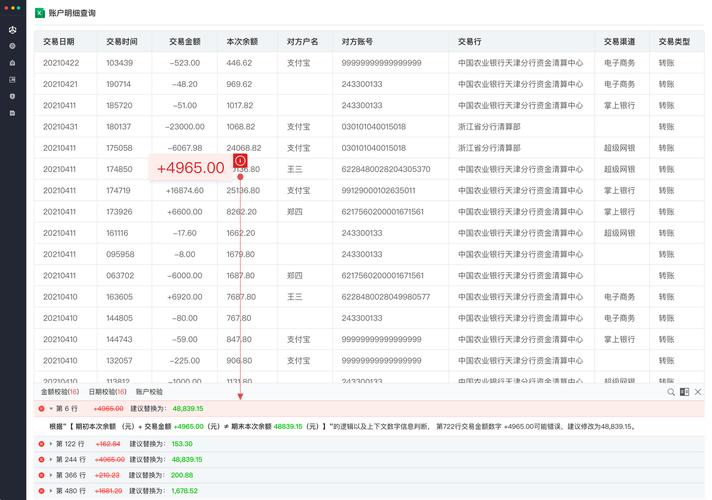Select date cell 20210431
This screenshot has height=500, width=712.
(x=60, y=127)
